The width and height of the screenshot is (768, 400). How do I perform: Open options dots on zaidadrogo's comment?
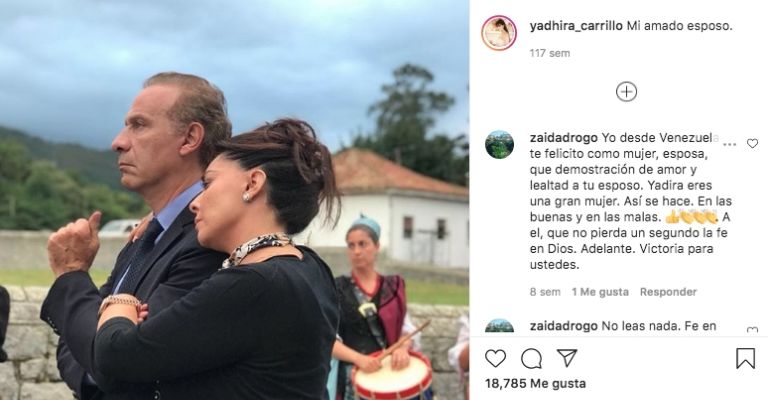pyautogui.click(x=730, y=144)
